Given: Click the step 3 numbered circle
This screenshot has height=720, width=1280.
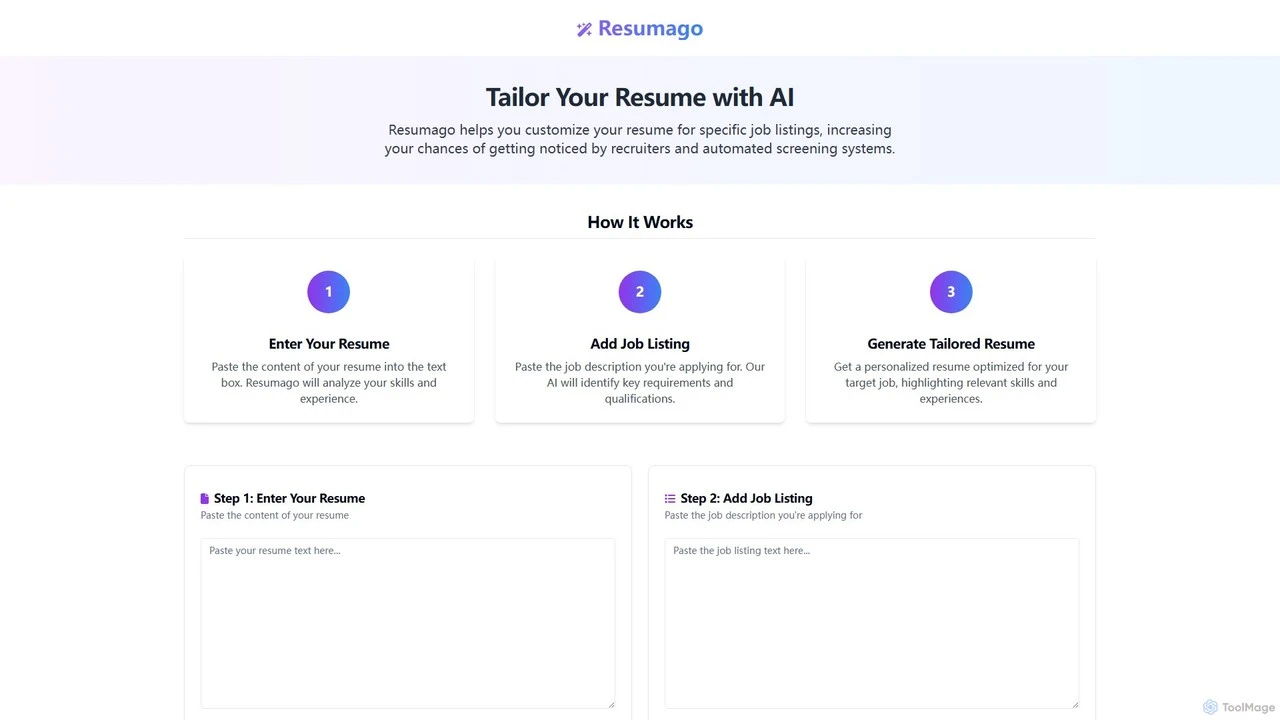Looking at the screenshot, I should [951, 292].
